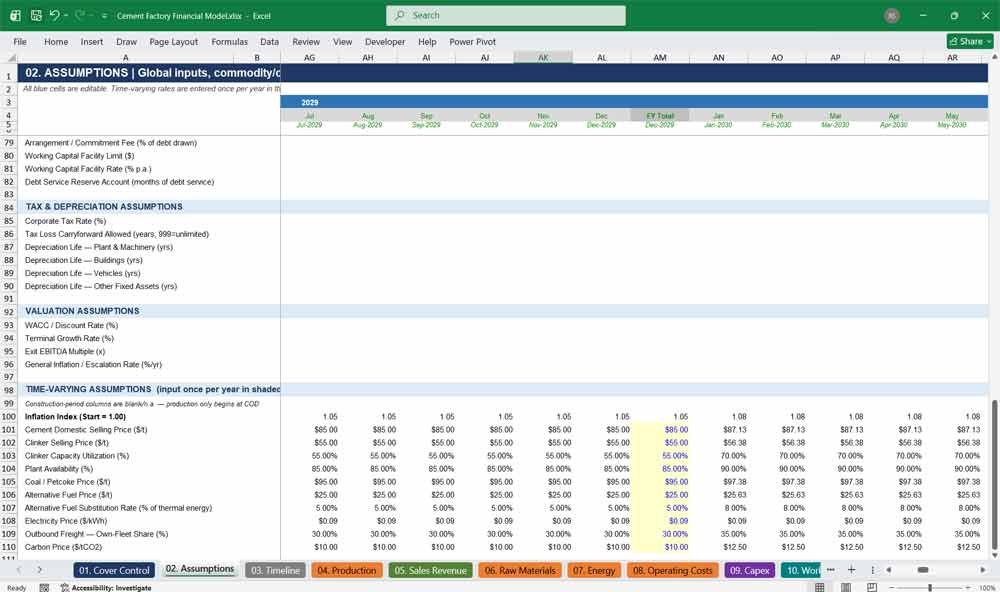Switch to Page Layout view icon
The image size is (1000, 592).
846,587
